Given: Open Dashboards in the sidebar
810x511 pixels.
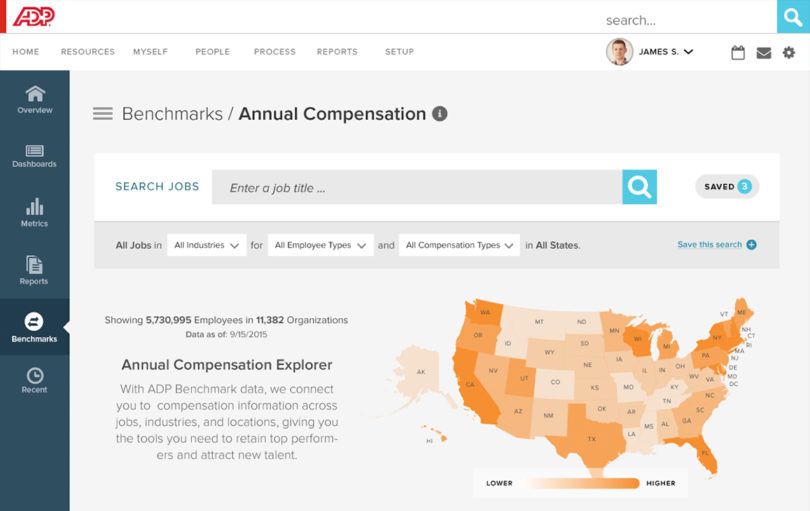Looking at the screenshot, I should (35, 156).
